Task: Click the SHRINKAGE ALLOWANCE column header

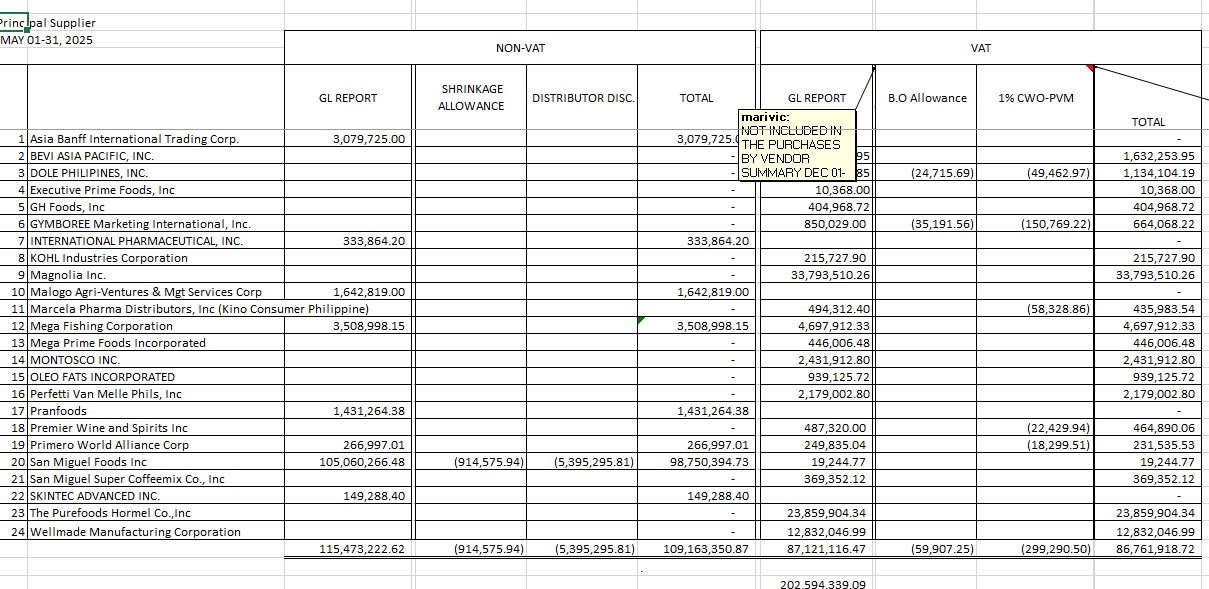Action: point(470,97)
